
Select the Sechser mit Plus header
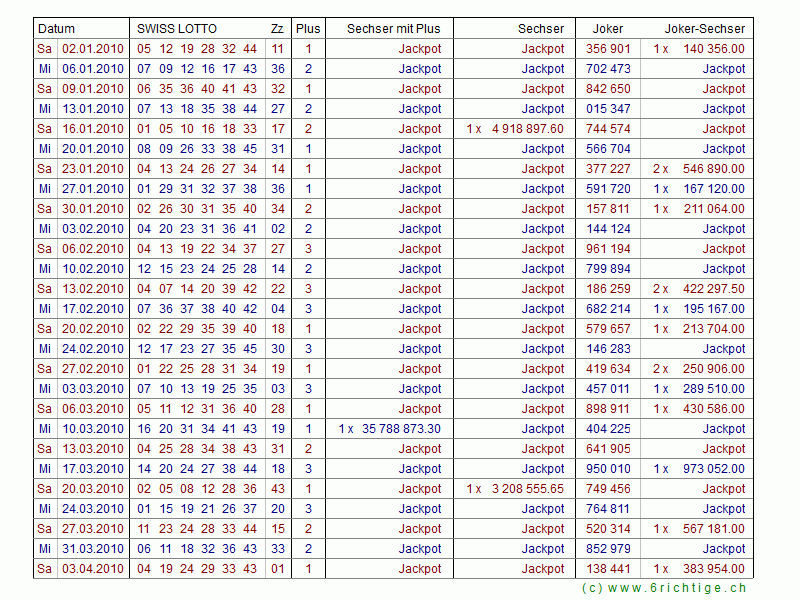393,29
